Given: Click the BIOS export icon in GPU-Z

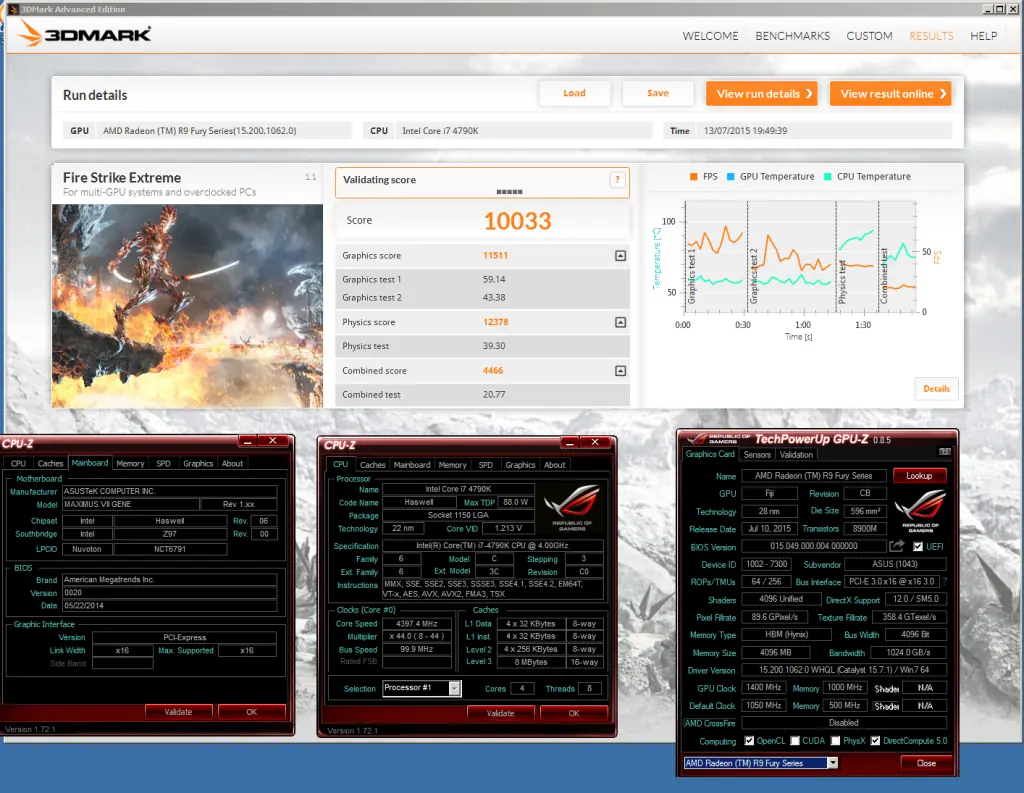Looking at the screenshot, I should click(x=896, y=547).
